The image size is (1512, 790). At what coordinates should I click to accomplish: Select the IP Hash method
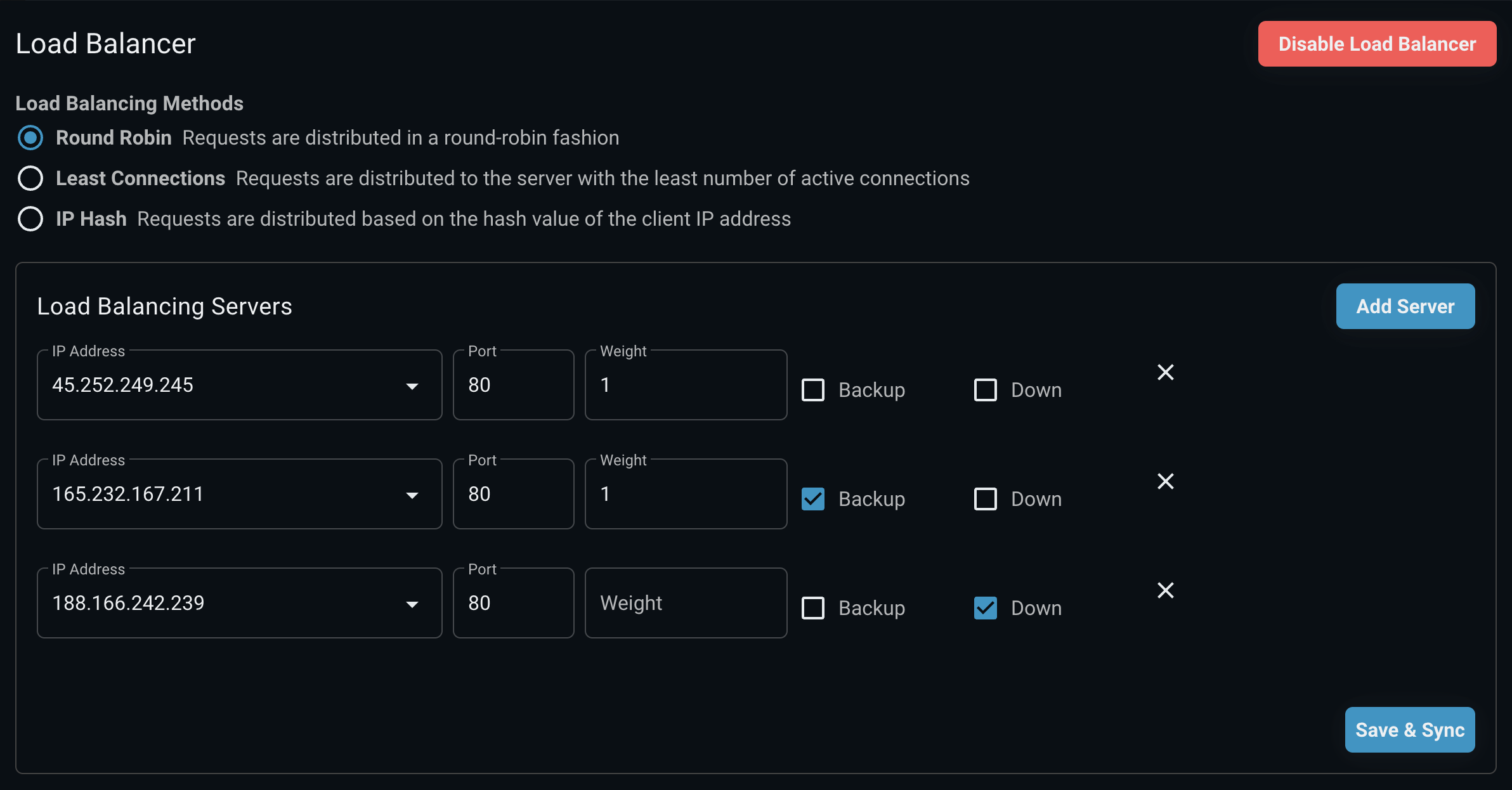30,219
